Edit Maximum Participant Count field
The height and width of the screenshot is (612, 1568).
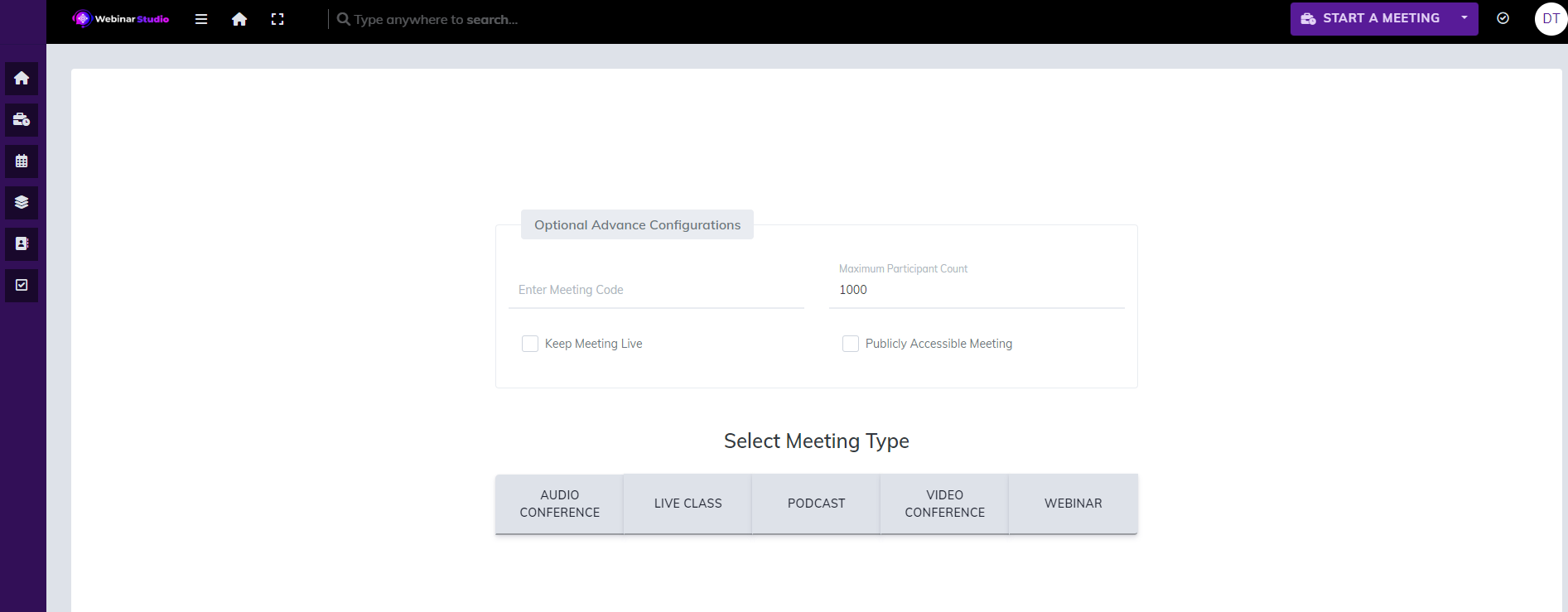tap(977, 290)
